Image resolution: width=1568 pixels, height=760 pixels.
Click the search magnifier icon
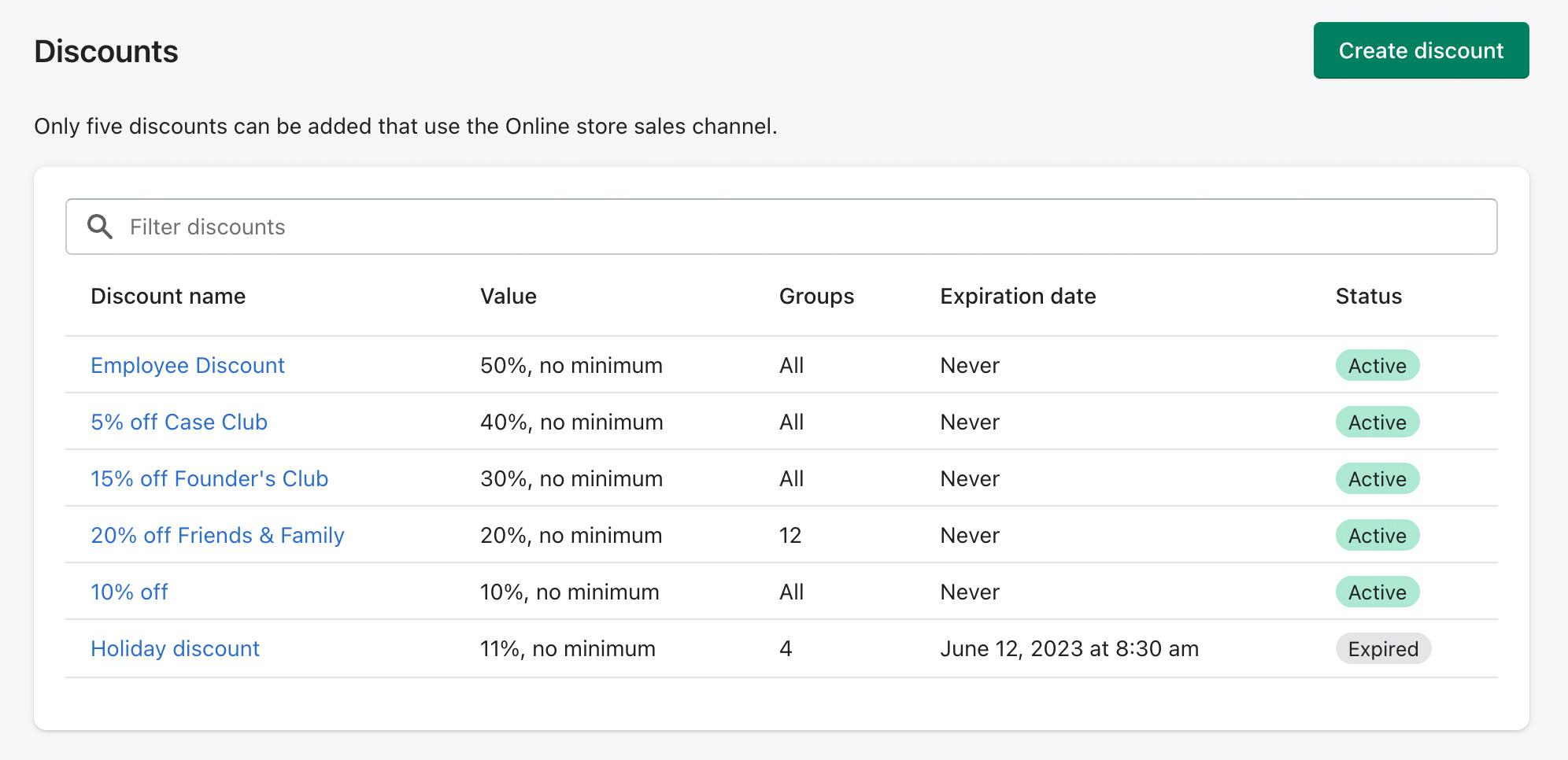[100, 227]
